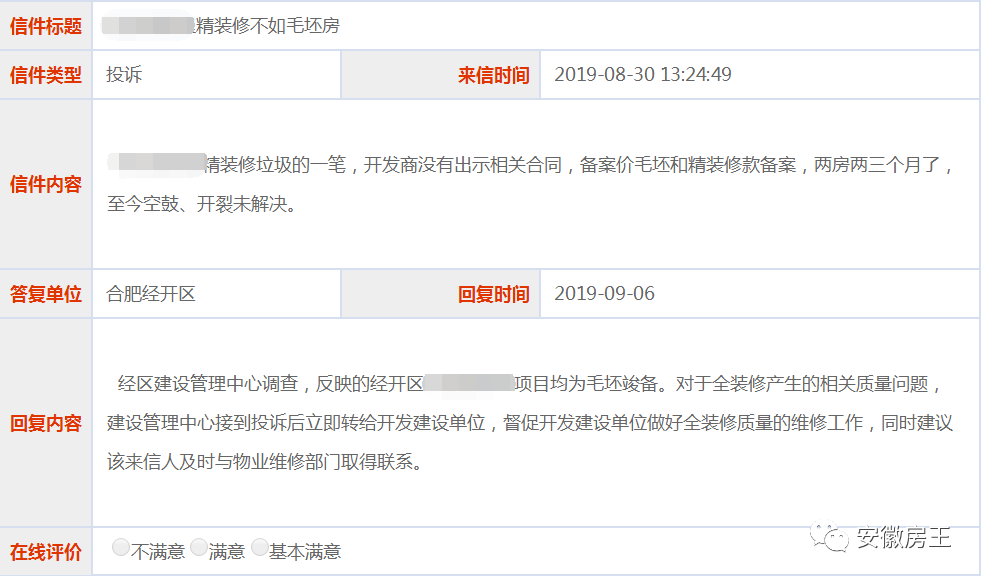Click the complaint text about 精装修垃圾
983x580 pixels.
point(530,184)
